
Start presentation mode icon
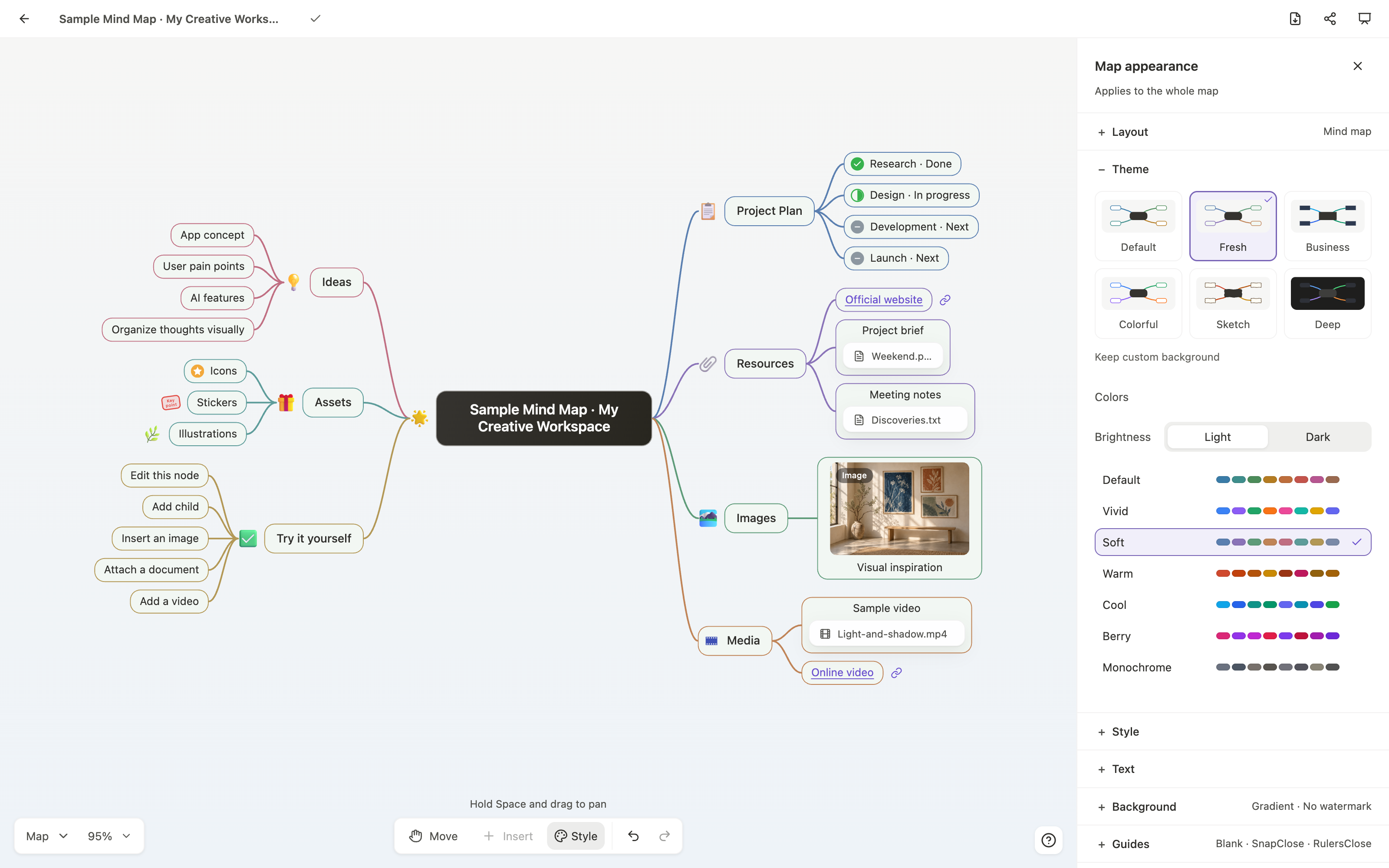pyautogui.click(x=1364, y=18)
